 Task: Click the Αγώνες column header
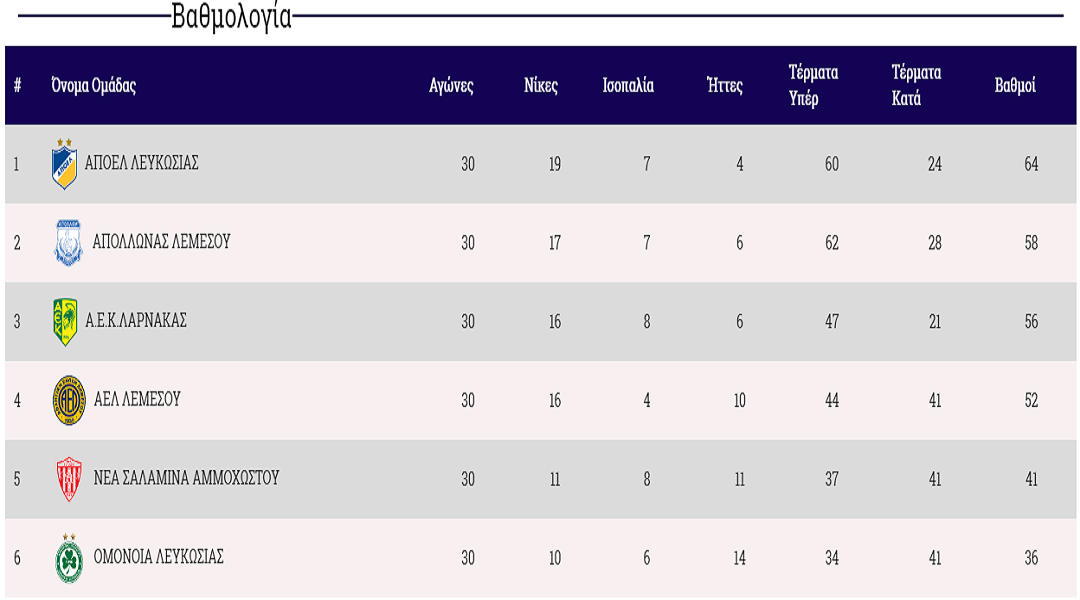[451, 86]
